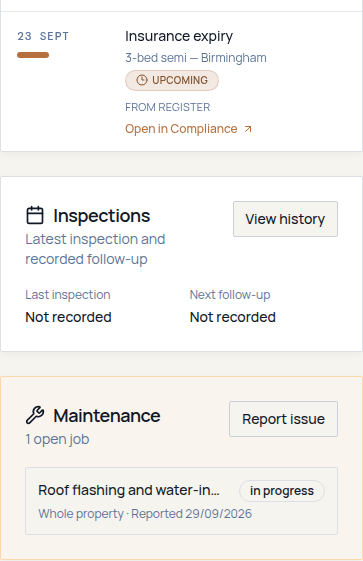Click the external arrow icon beside Open in Compliance
This screenshot has width=363, height=561.
pyautogui.click(x=248, y=129)
